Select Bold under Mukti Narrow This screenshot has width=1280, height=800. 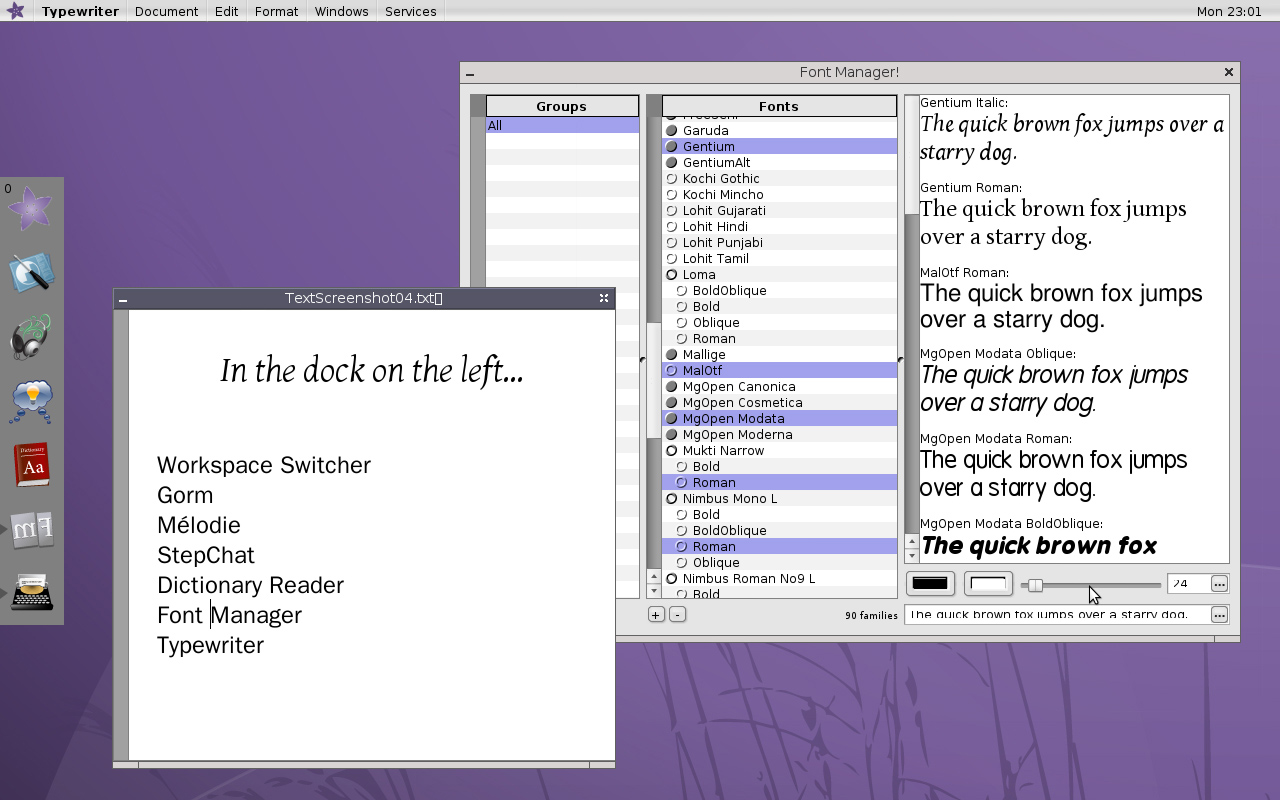point(779,467)
